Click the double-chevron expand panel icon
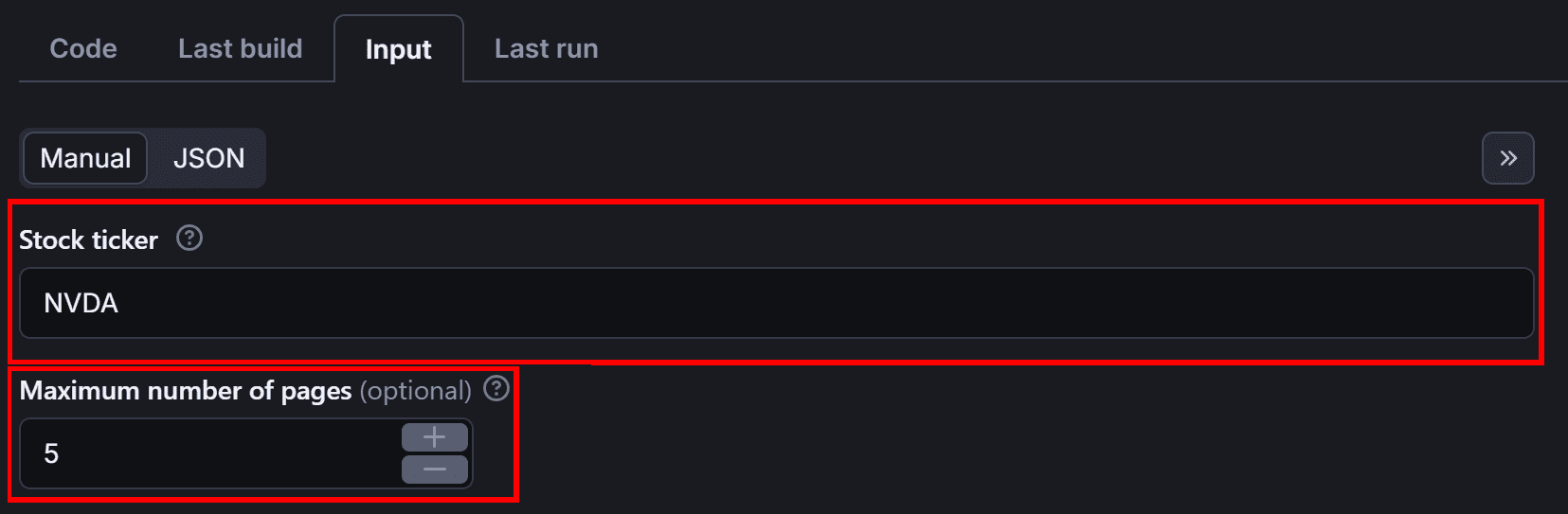 click(x=1508, y=158)
